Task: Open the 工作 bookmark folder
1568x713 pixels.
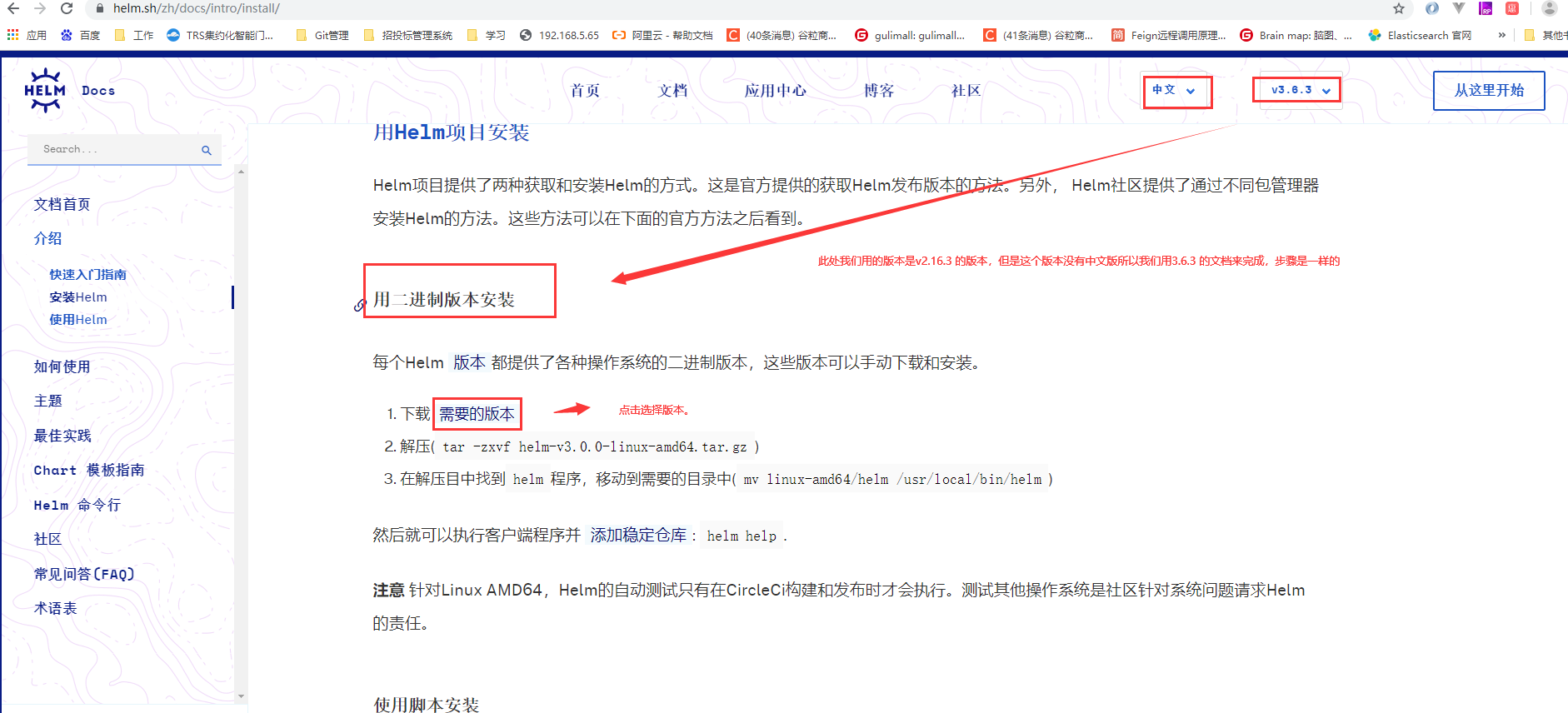Action: click(134, 35)
